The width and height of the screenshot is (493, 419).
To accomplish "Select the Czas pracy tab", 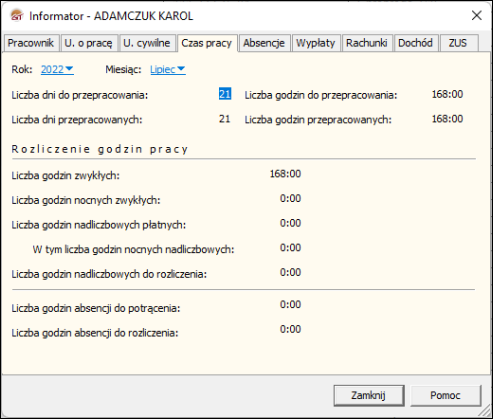I will 207,43.
